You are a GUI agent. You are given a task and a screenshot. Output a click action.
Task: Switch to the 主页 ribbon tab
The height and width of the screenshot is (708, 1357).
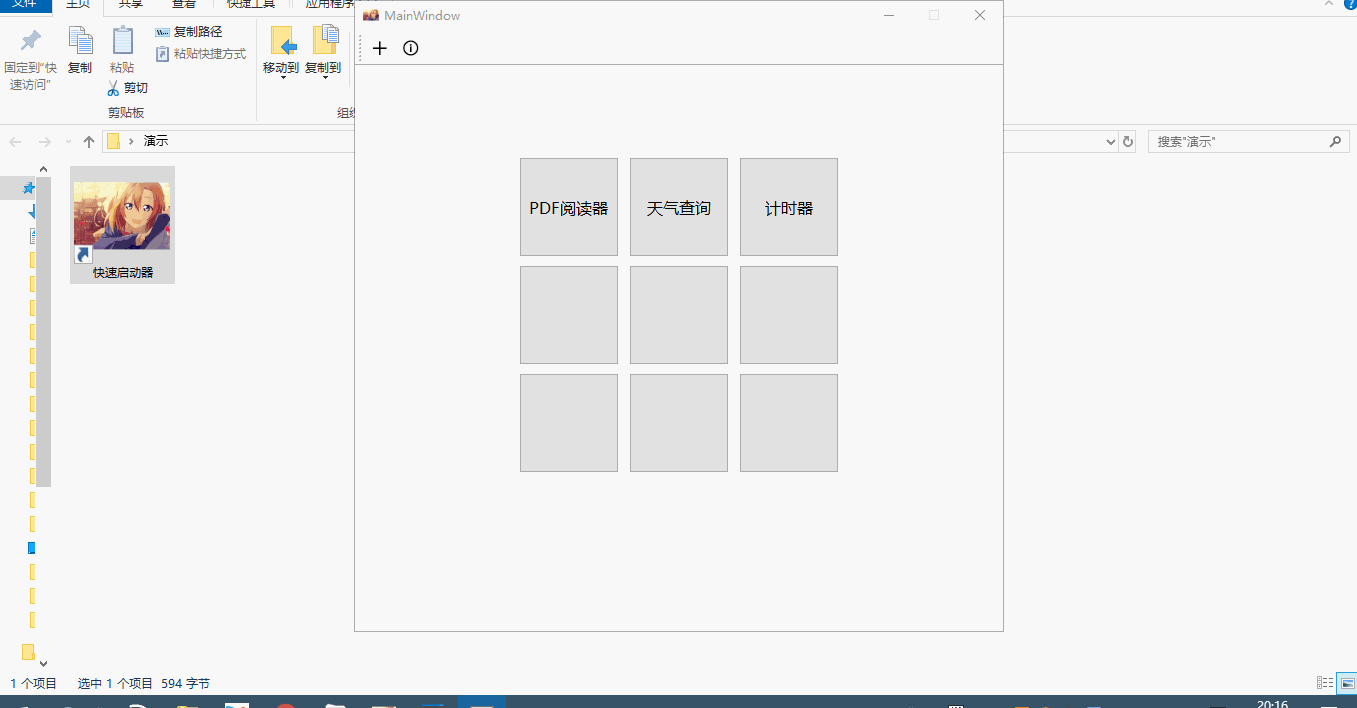point(79,4)
